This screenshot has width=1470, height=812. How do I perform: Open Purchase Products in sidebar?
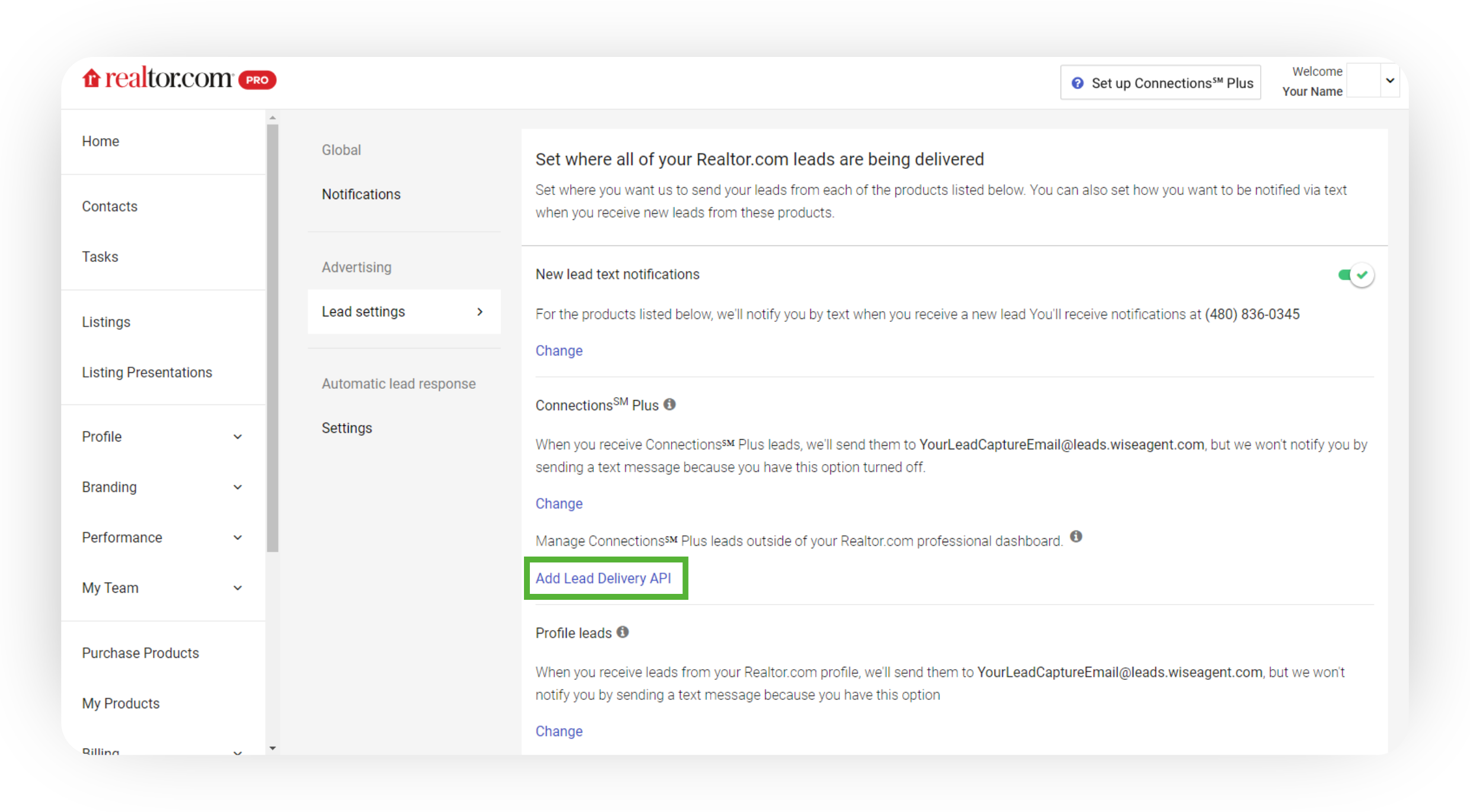click(140, 653)
